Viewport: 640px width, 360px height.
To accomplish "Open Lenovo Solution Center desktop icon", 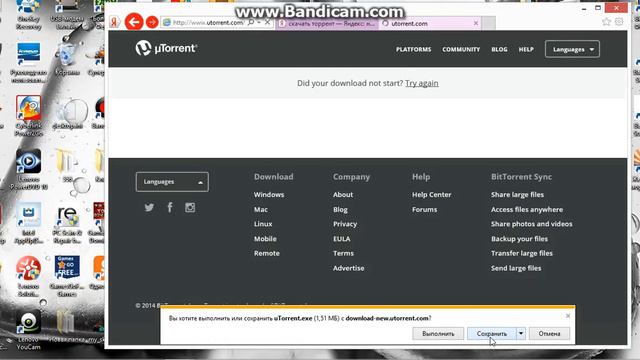I will (x=28, y=277).
